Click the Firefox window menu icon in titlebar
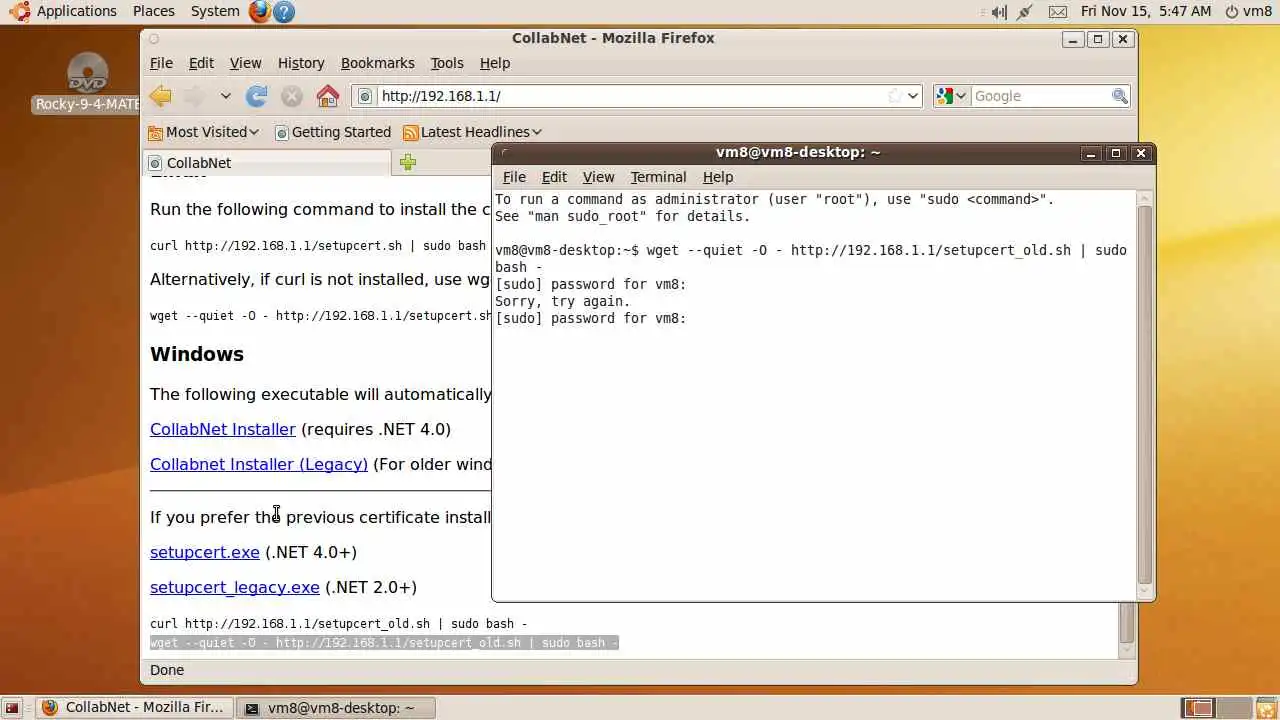This screenshot has height=720, width=1280. pyautogui.click(x=153, y=39)
